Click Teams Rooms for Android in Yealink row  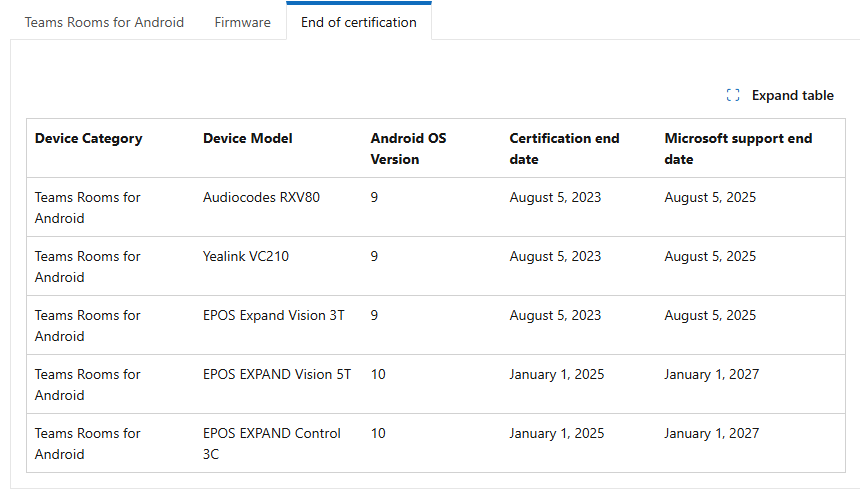coord(88,267)
